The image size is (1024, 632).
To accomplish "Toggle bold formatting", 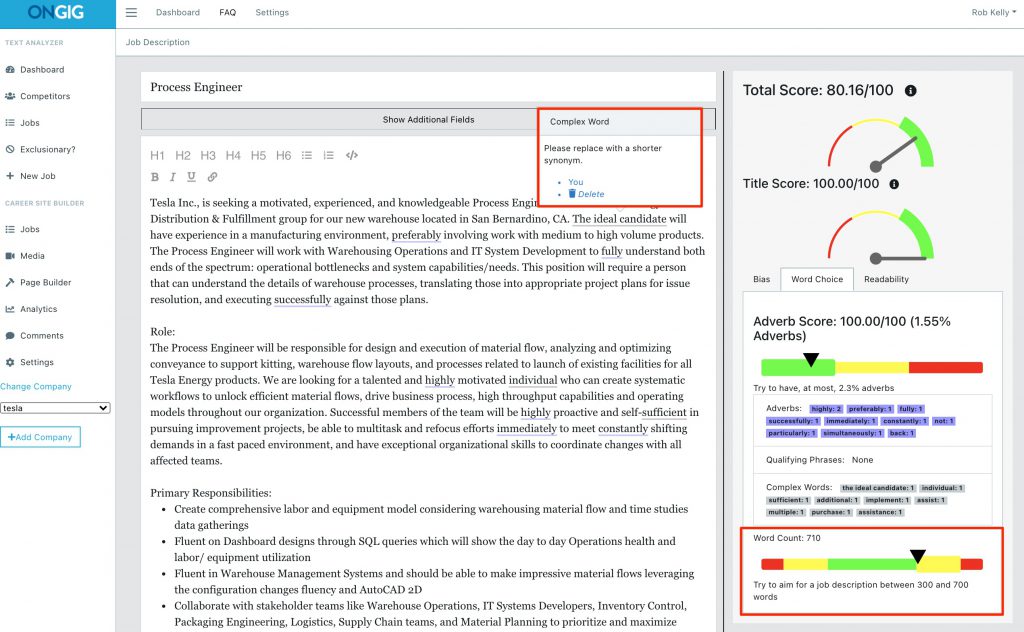I will pyautogui.click(x=155, y=177).
